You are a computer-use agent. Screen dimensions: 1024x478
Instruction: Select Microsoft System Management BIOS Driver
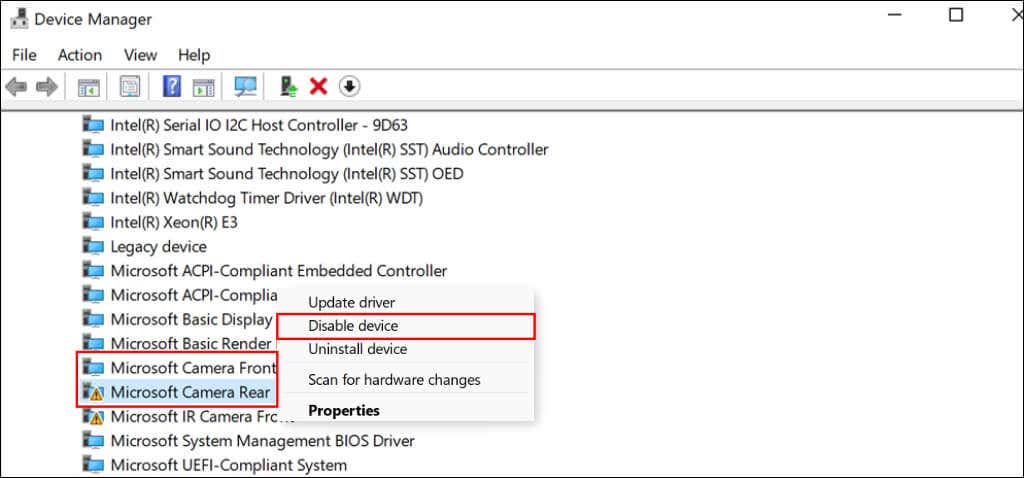[249, 441]
